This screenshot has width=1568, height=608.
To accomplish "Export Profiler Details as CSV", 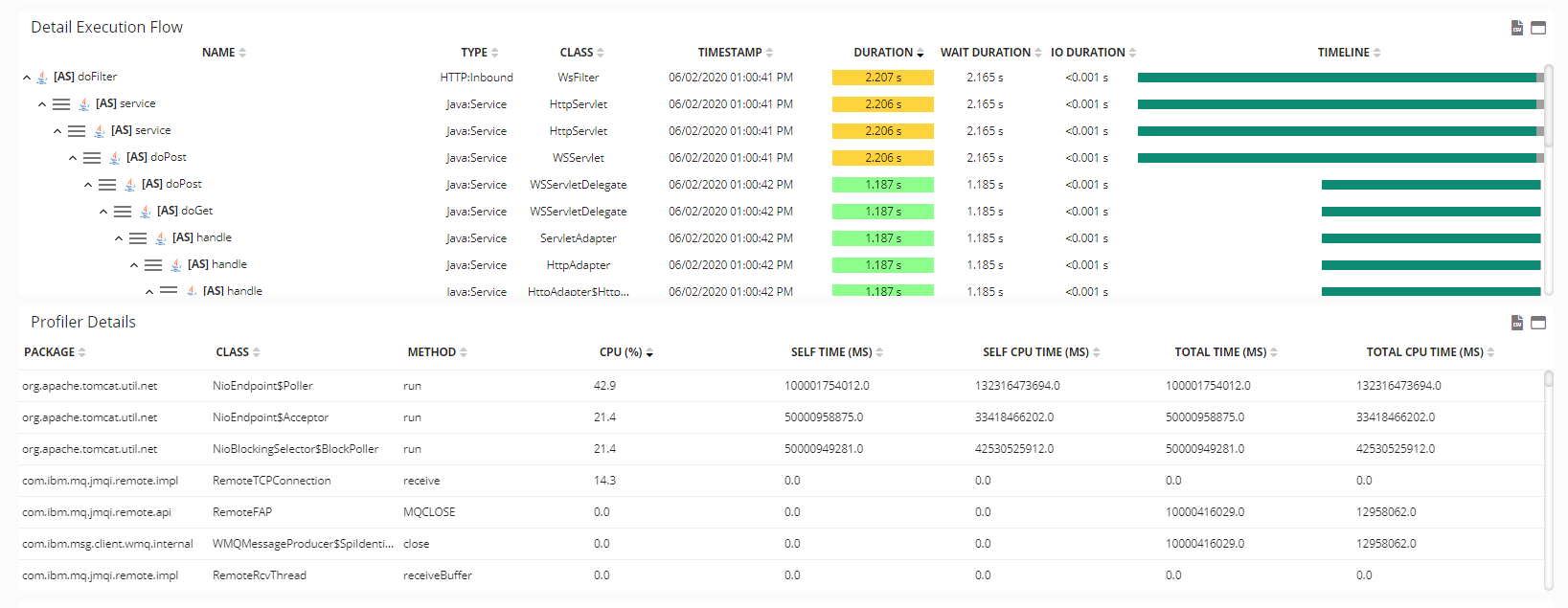I will (x=1517, y=323).
